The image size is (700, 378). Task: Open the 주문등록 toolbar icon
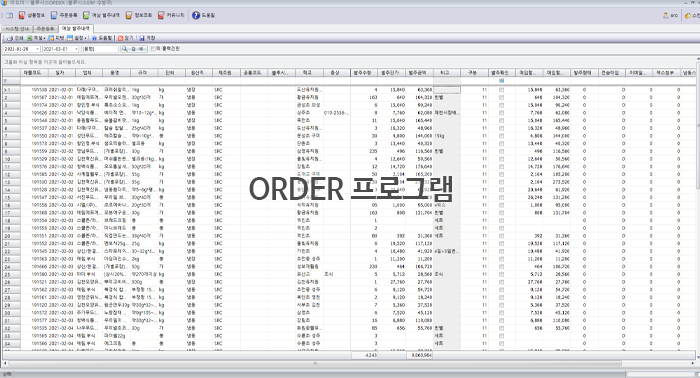(54, 15)
